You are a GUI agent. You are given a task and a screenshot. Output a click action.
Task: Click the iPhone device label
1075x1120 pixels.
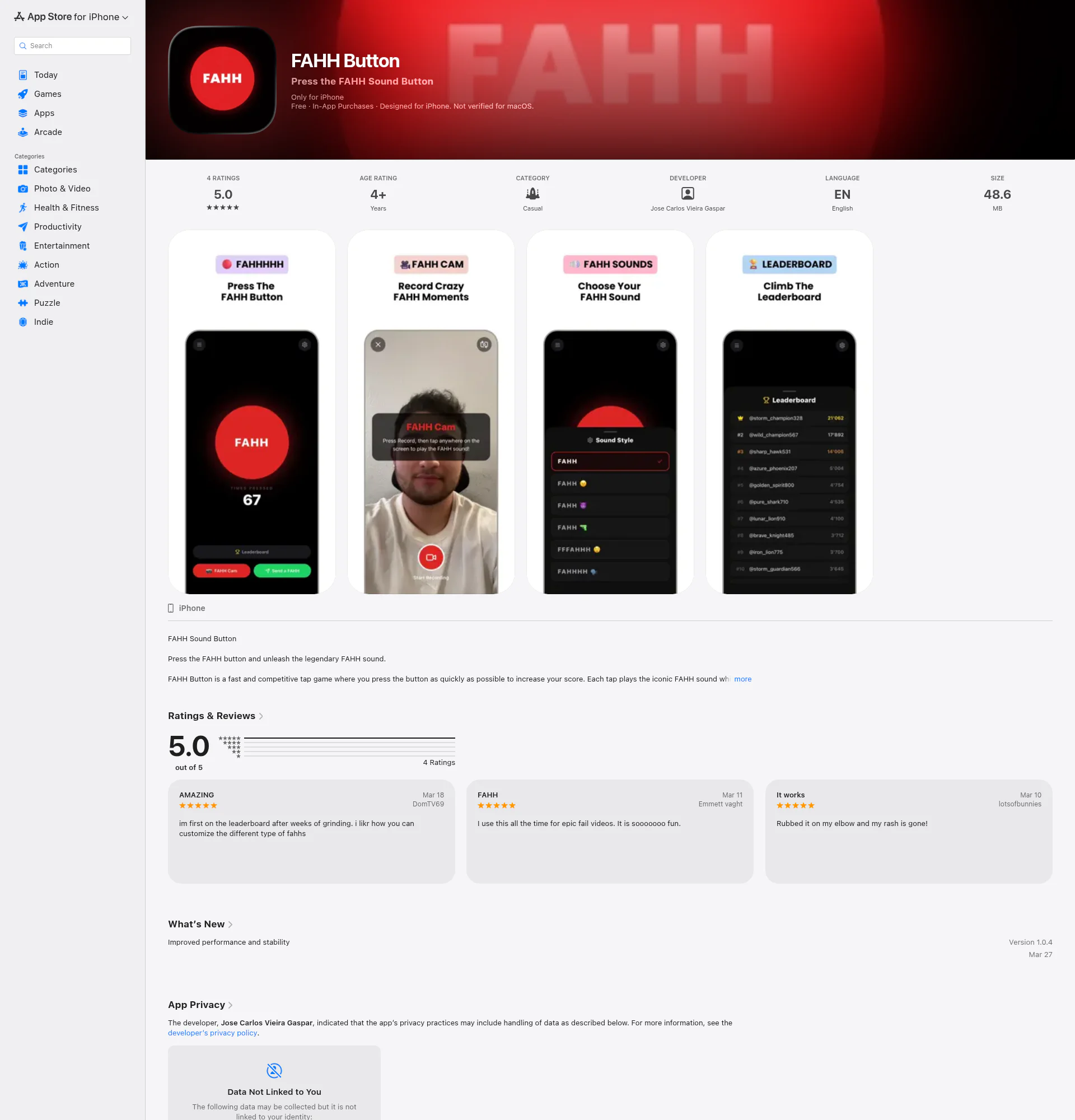(x=187, y=609)
